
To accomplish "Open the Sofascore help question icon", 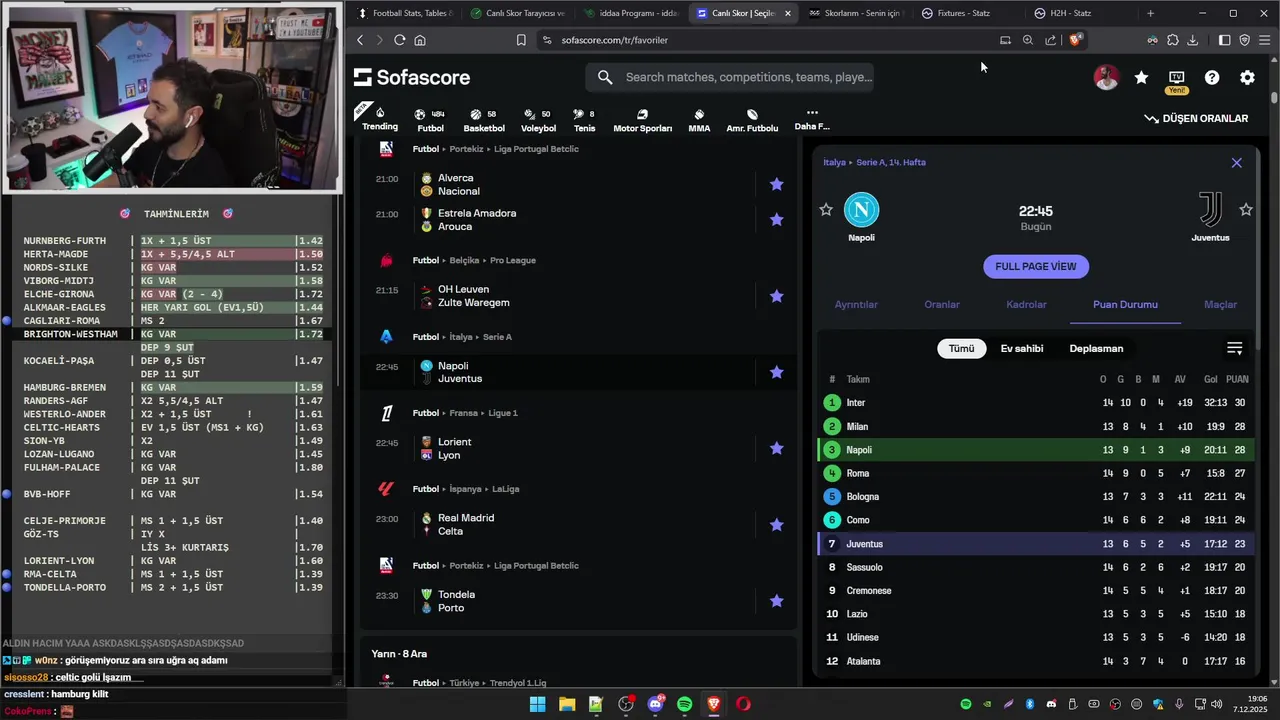I will coord(1212,77).
